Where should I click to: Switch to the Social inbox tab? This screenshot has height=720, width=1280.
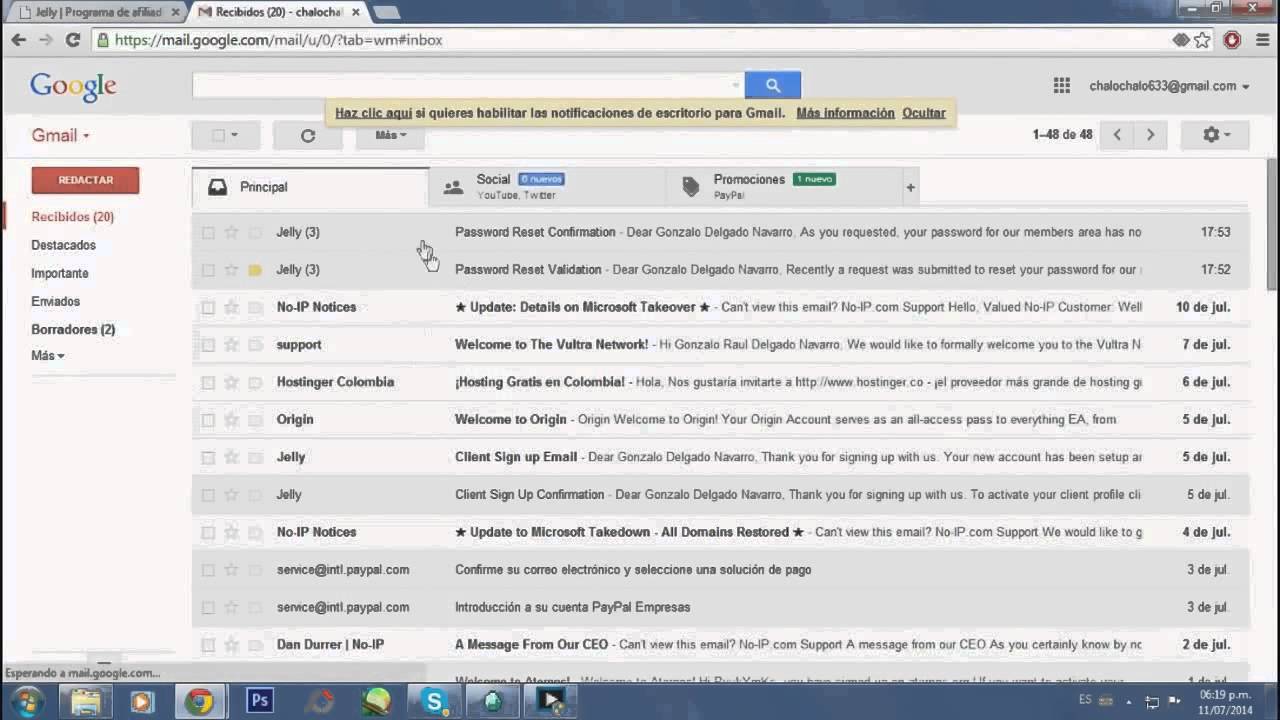coord(547,187)
